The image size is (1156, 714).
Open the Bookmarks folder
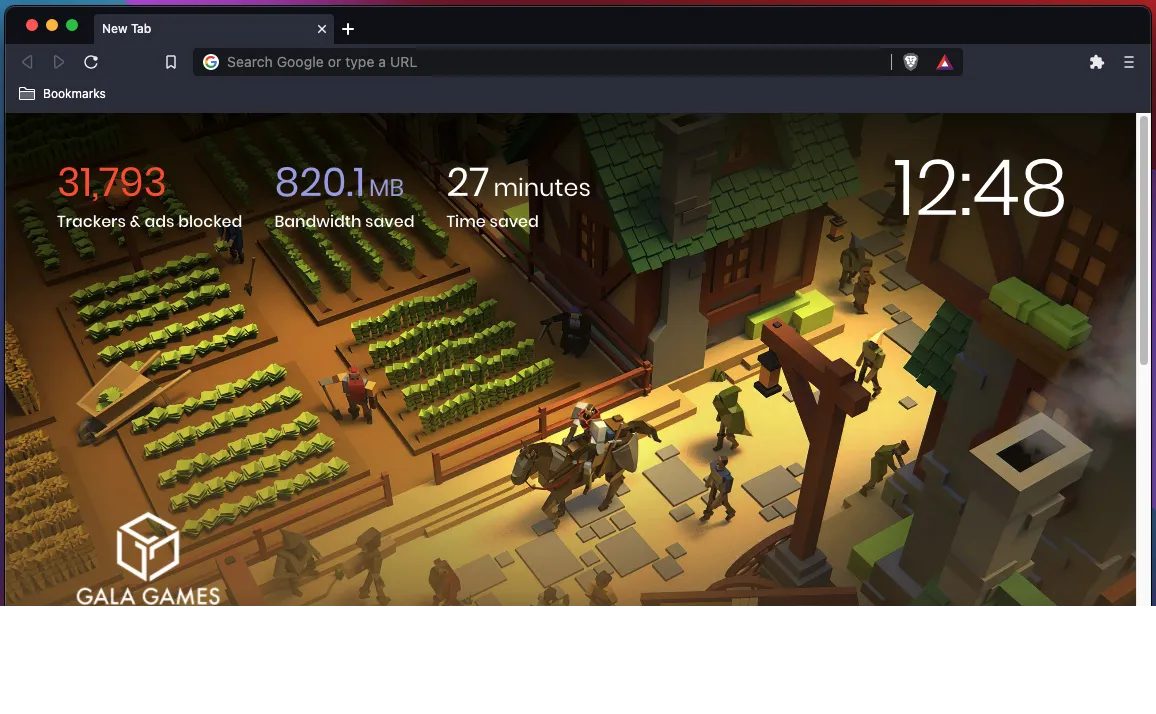pos(62,94)
